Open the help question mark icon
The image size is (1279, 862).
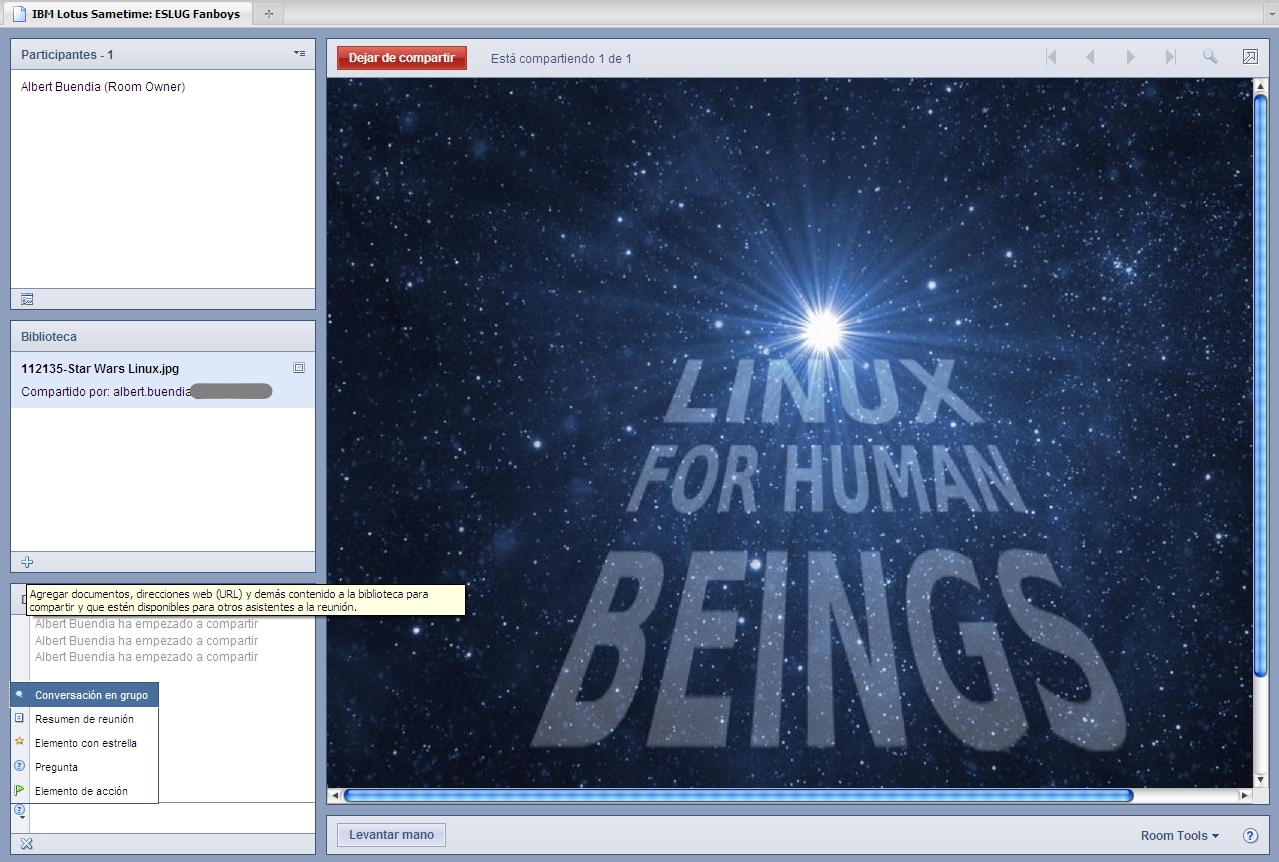pos(1250,836)
